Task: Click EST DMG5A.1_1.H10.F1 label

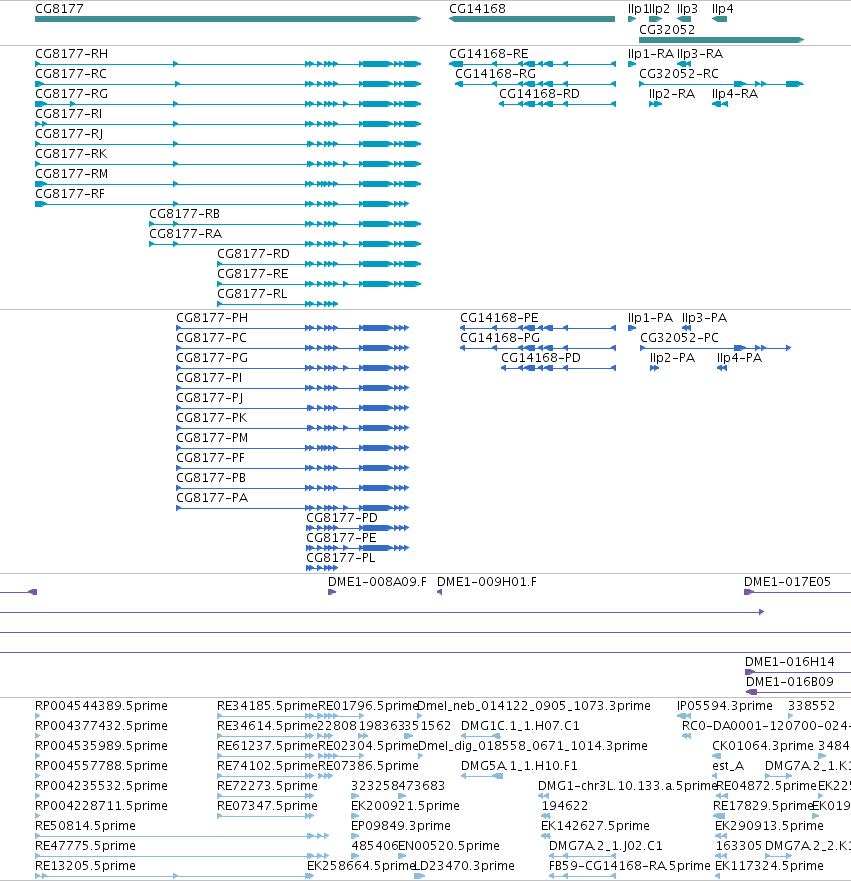Action: 519,766
